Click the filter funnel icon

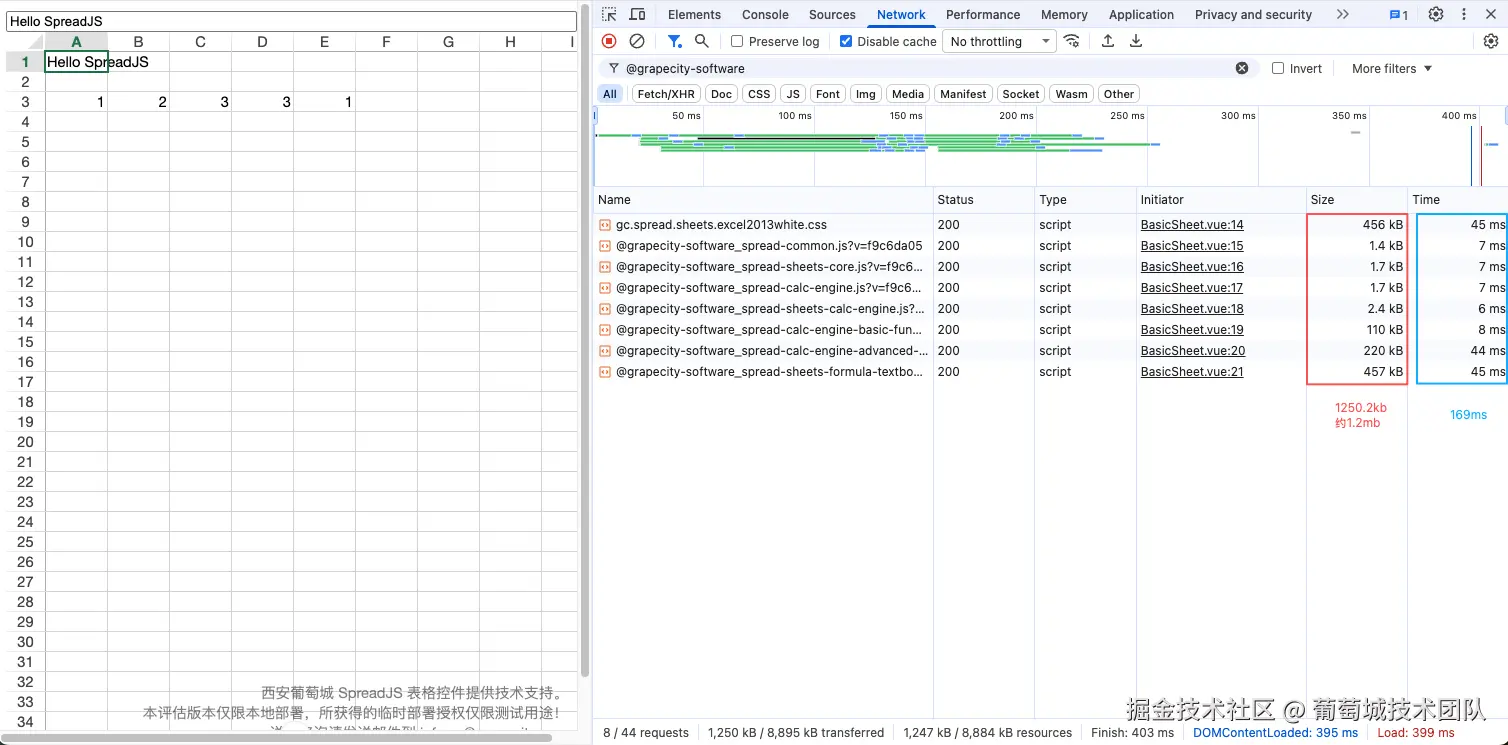click(674, 41)
